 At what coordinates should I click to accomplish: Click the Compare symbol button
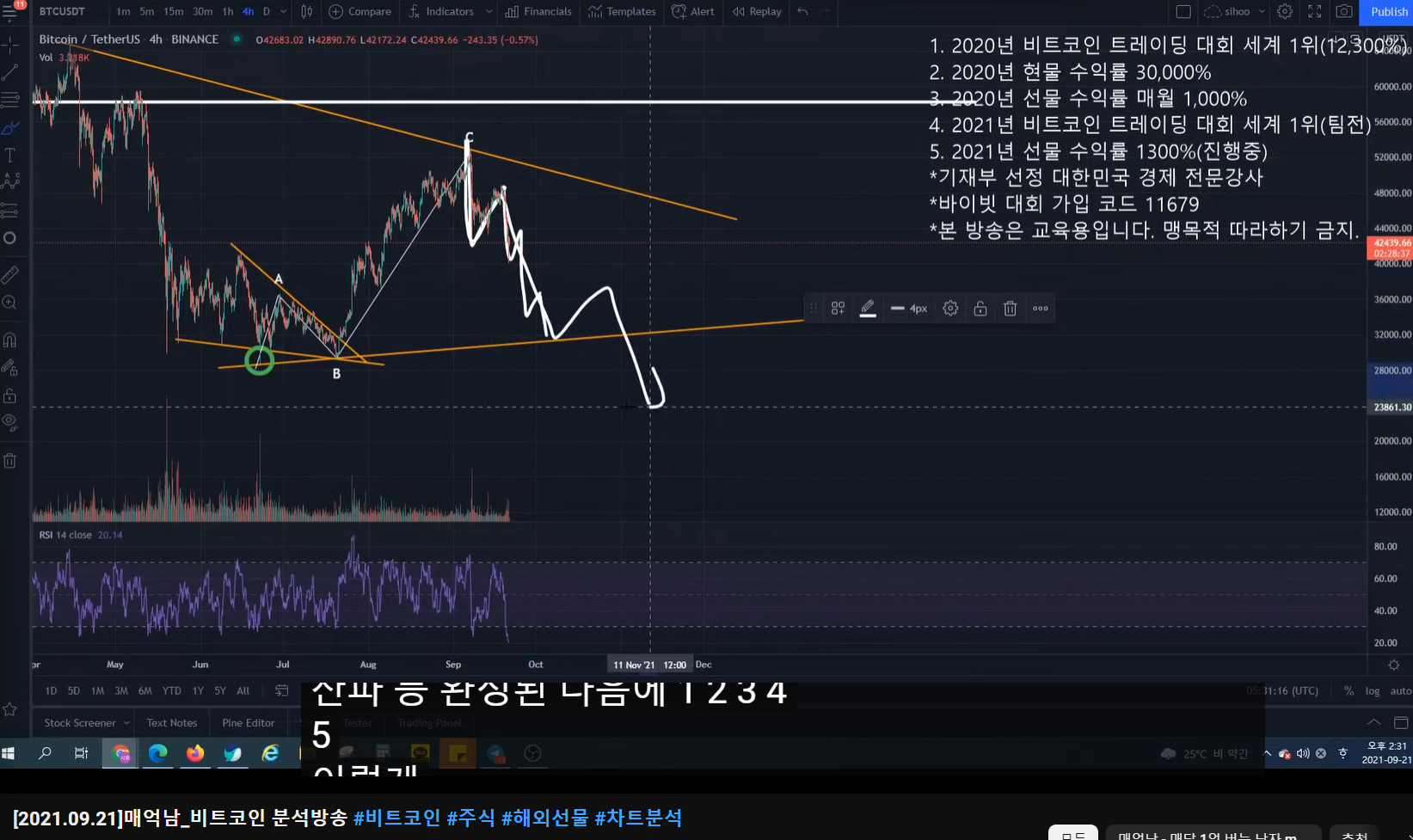point(360,11)
